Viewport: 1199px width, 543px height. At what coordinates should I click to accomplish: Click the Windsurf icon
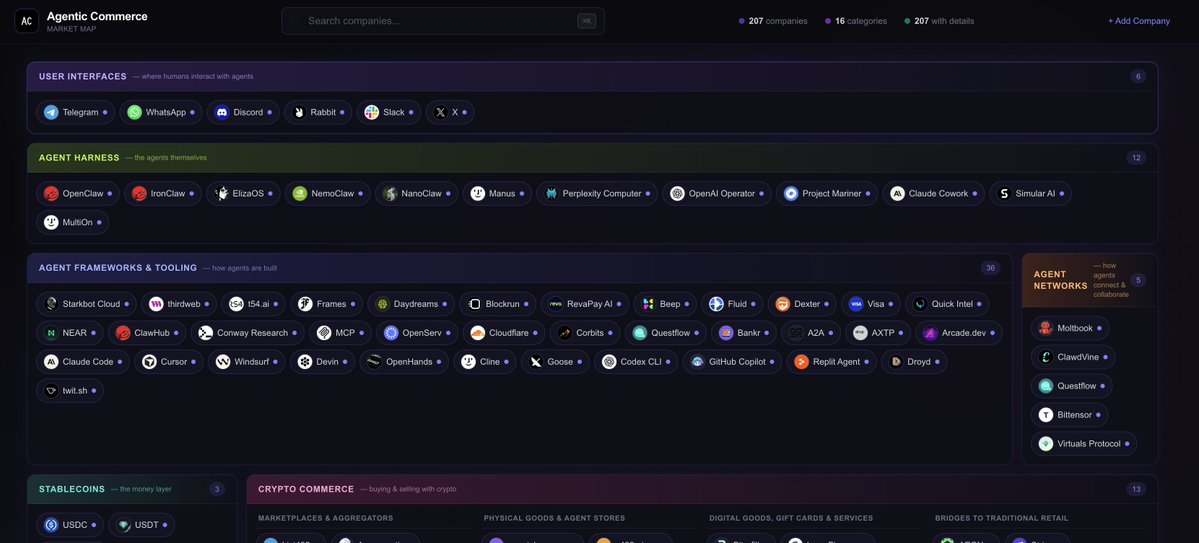point(223,362)
